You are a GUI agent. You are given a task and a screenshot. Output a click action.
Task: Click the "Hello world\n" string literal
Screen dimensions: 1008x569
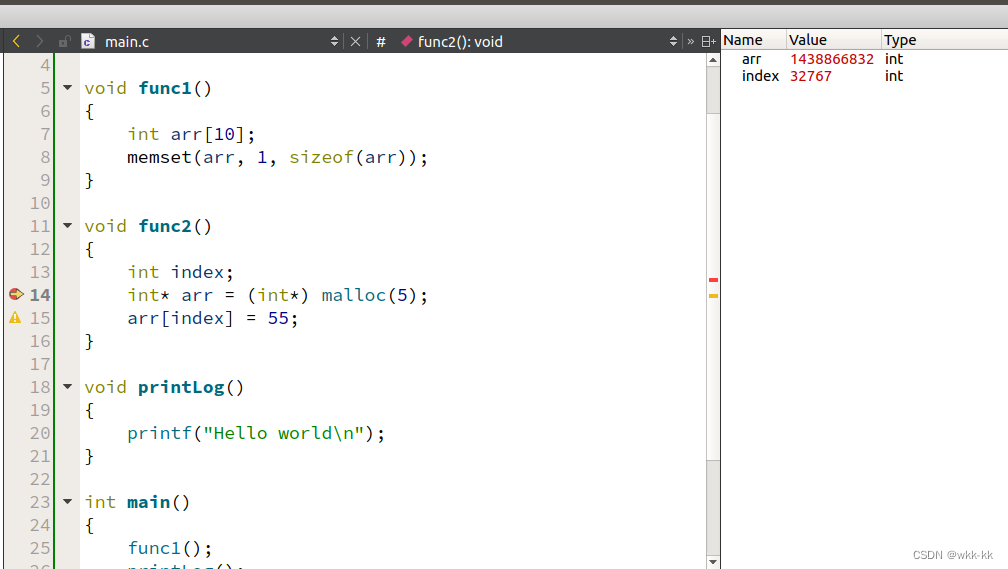pos(284,433)
